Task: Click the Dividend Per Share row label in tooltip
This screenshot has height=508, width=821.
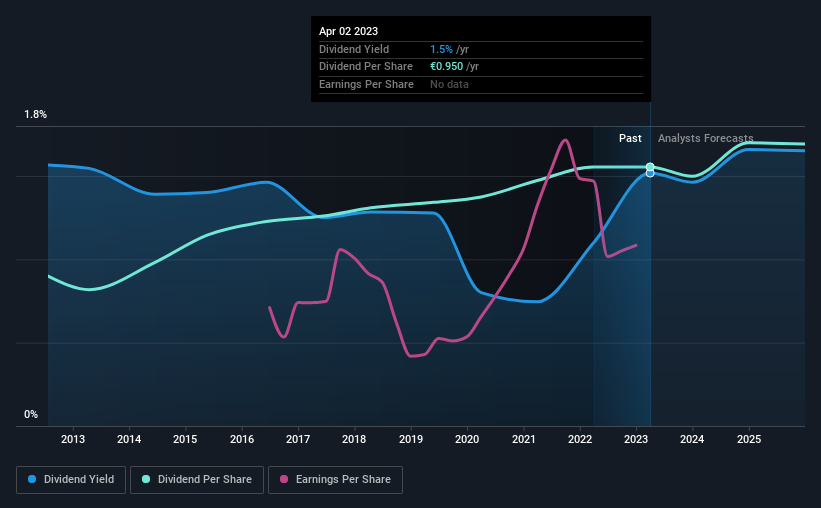Action: (366, 67)
